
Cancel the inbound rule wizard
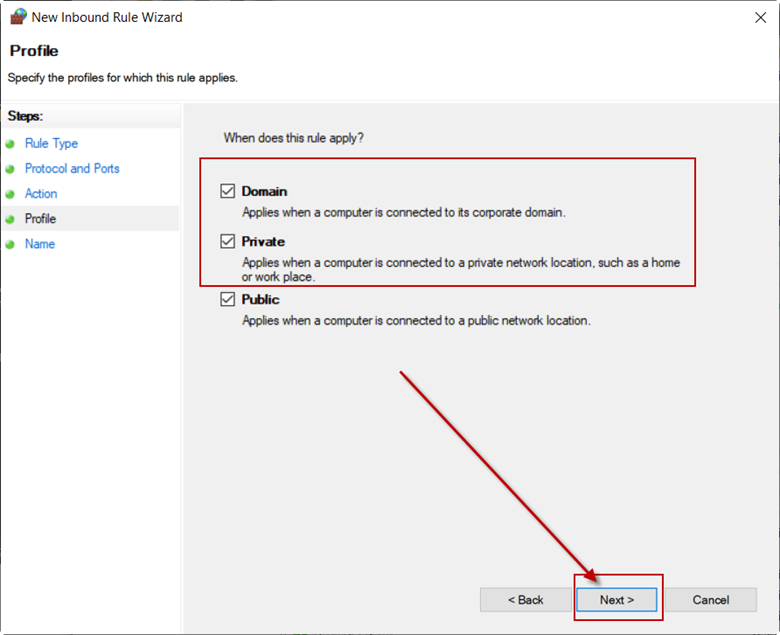(x=711, y=600)
